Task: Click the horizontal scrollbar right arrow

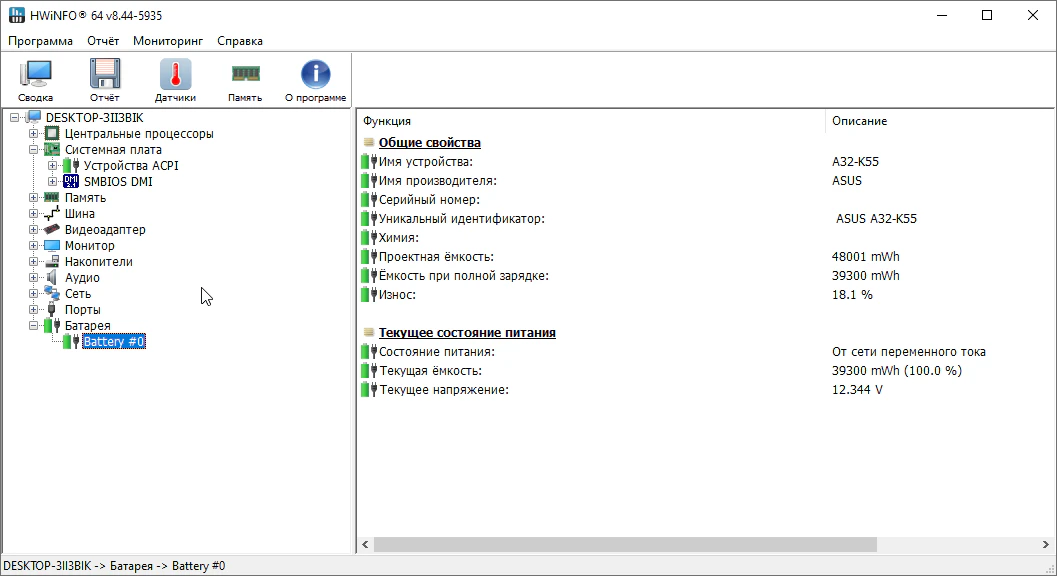Action: point(1048,545)
